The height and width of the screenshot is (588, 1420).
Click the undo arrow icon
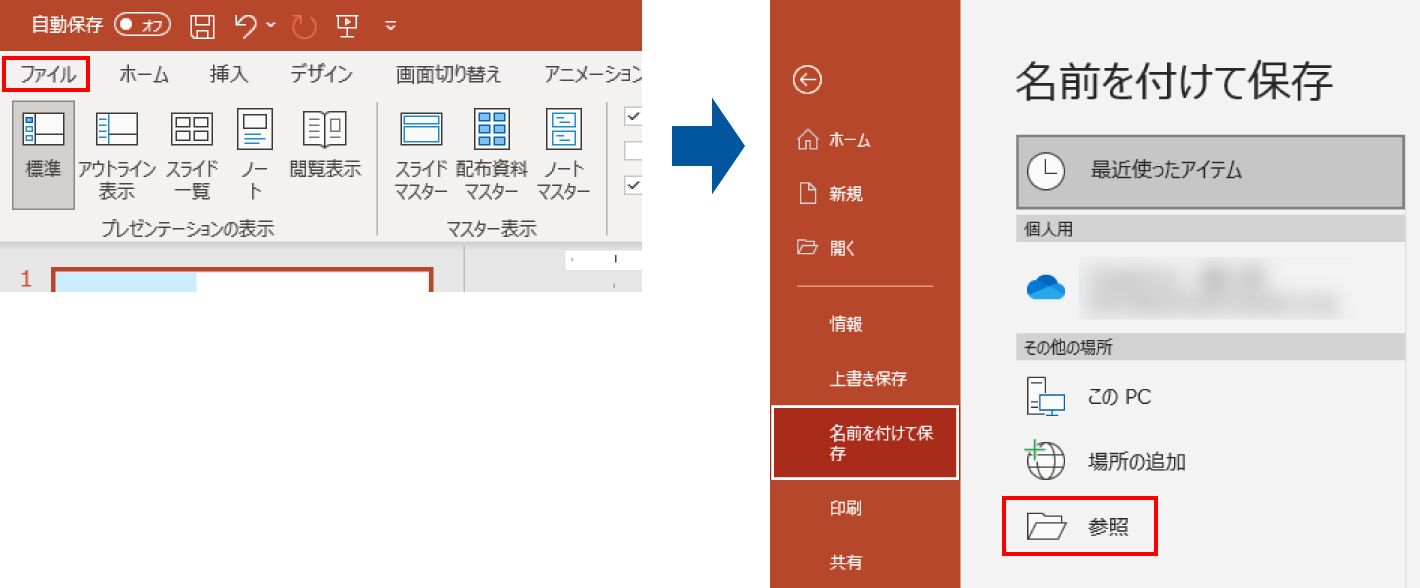click(245, 24)
